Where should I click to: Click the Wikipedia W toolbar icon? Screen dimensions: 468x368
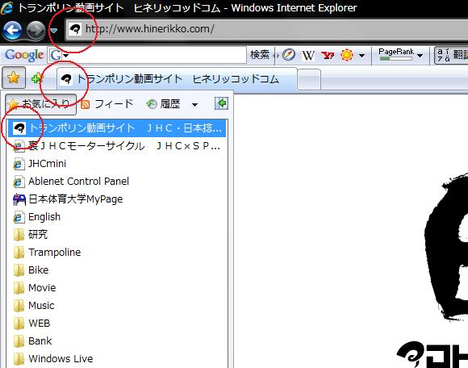pyautogui.click(x=308, y=55)
